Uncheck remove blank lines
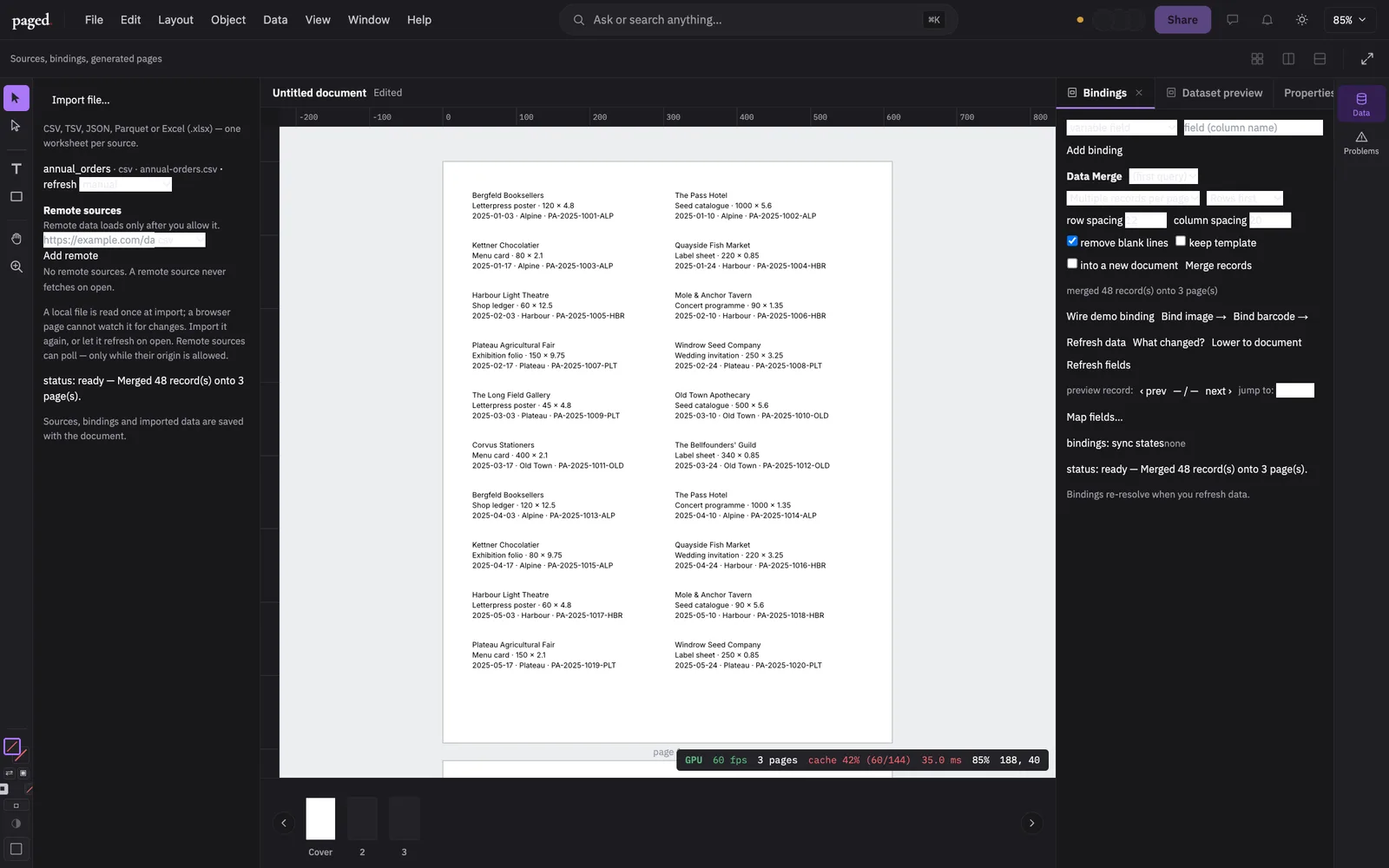The width and height of the screenshot is (1389, 868). click(x=1072, y=241)
